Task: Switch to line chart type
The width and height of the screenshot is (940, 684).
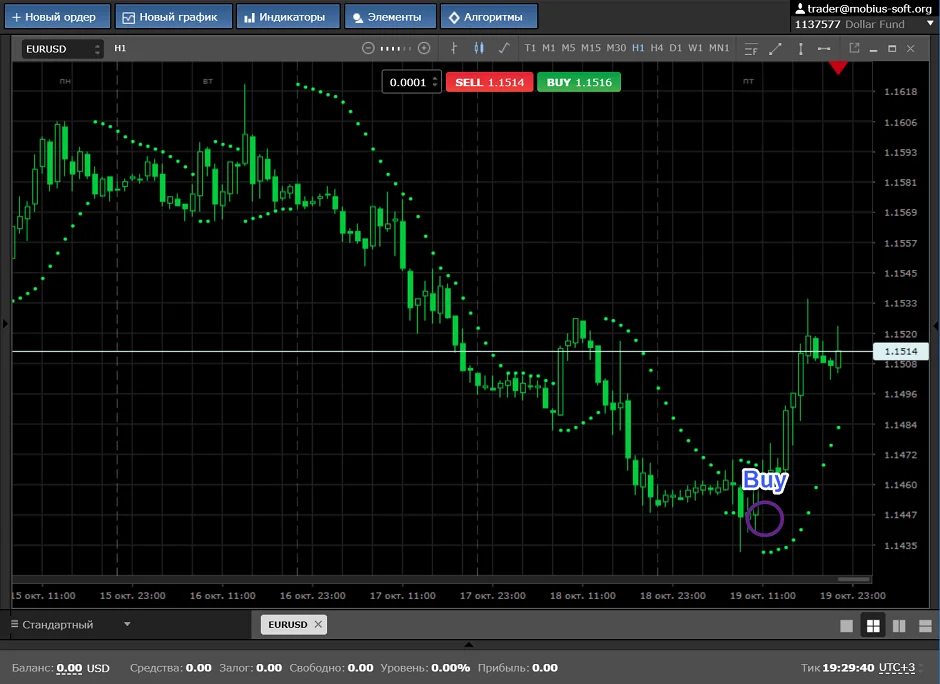Action: coord(504,48)
